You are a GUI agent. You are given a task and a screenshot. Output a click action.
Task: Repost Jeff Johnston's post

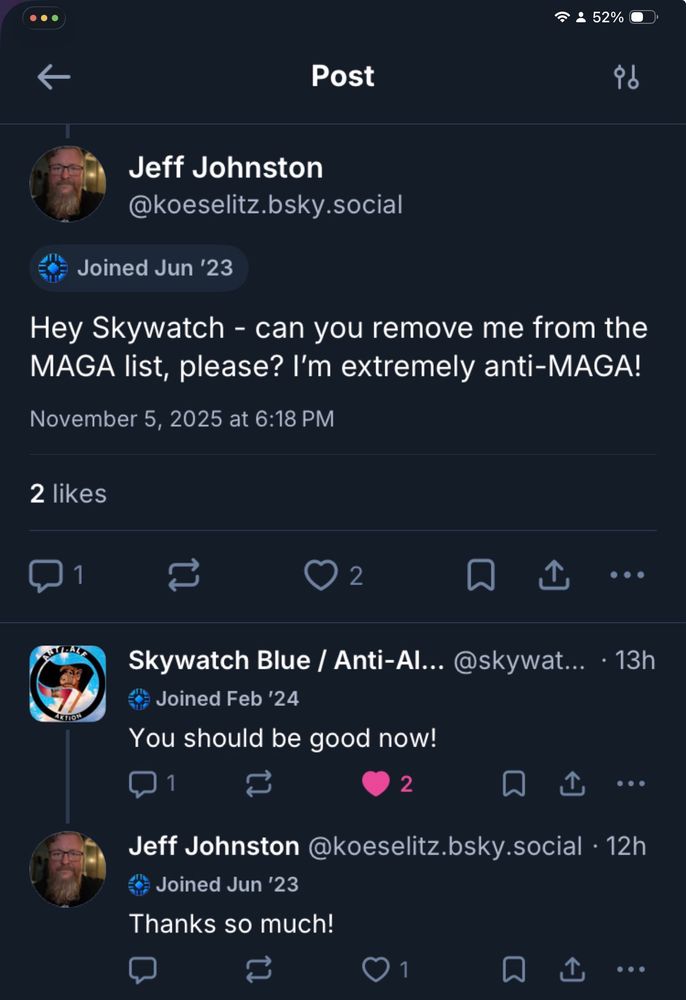pyautogui.click(x=183, y=575)
